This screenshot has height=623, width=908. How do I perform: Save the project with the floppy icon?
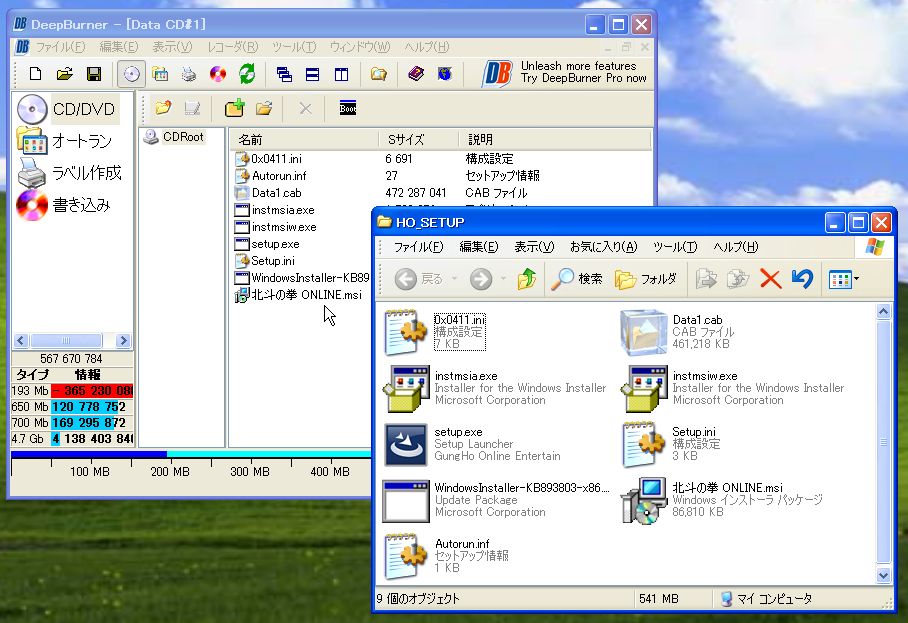pyautogui.click(x=94, y=74)
